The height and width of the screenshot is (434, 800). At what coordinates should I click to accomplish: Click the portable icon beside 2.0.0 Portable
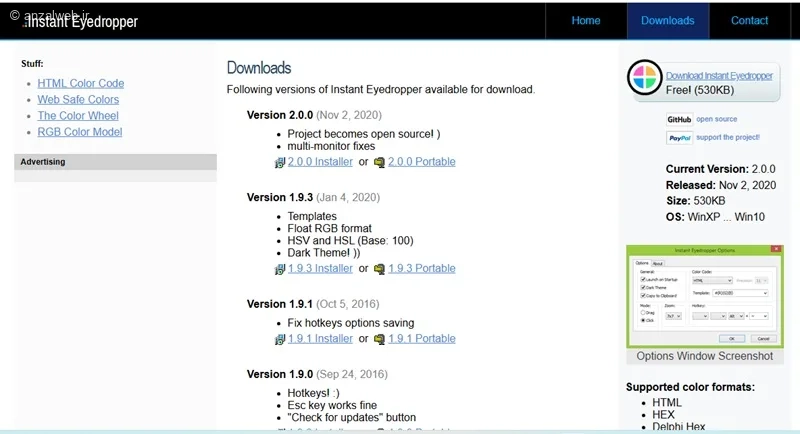pos(379,162)
